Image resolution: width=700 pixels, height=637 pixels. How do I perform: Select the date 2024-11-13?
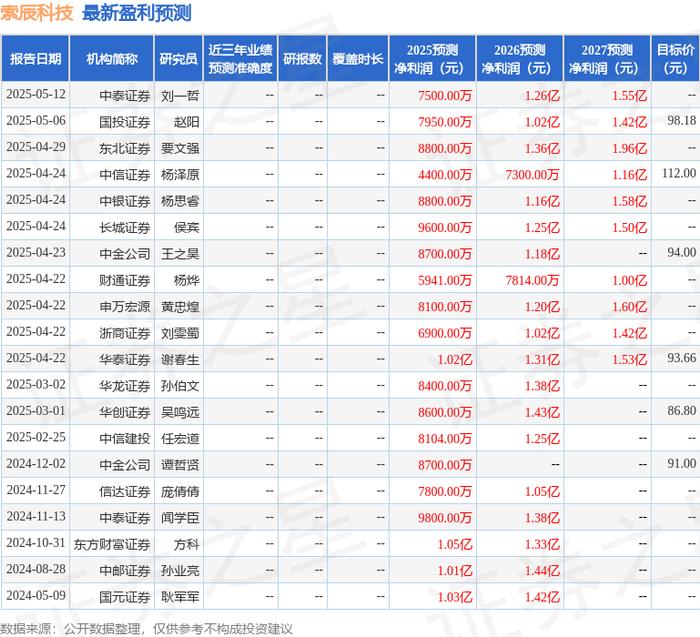point(36,516)
